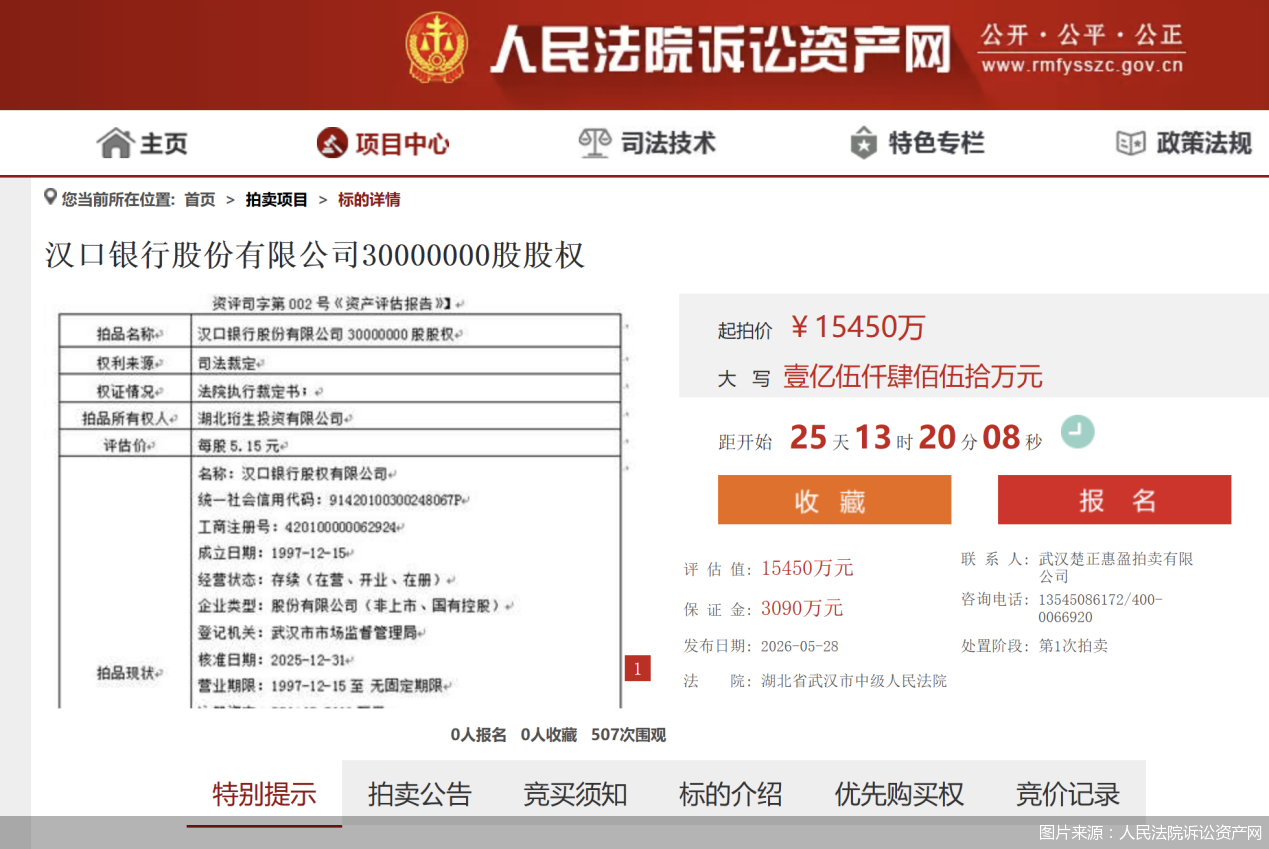
Task: Click the red 报名 button
Action: (x=1114, y=500)
